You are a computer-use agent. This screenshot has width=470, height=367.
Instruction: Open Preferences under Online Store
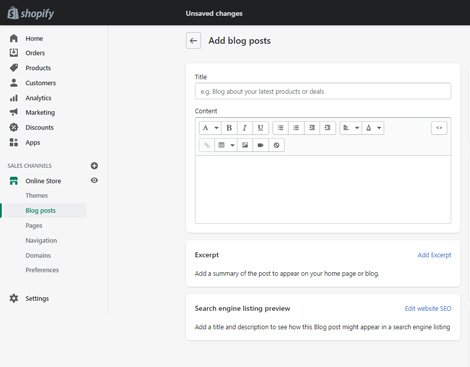42,270
